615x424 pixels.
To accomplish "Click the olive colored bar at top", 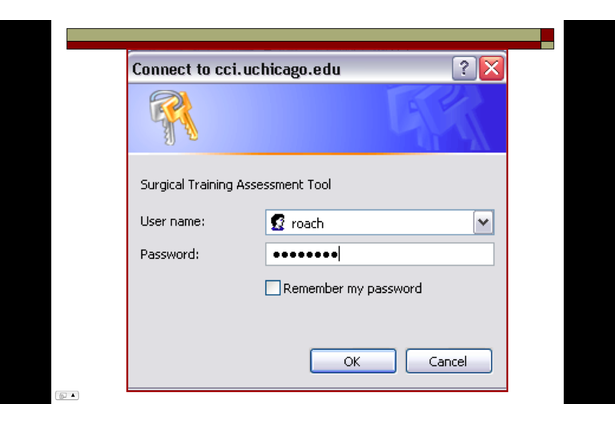I will tap(304, 35).
